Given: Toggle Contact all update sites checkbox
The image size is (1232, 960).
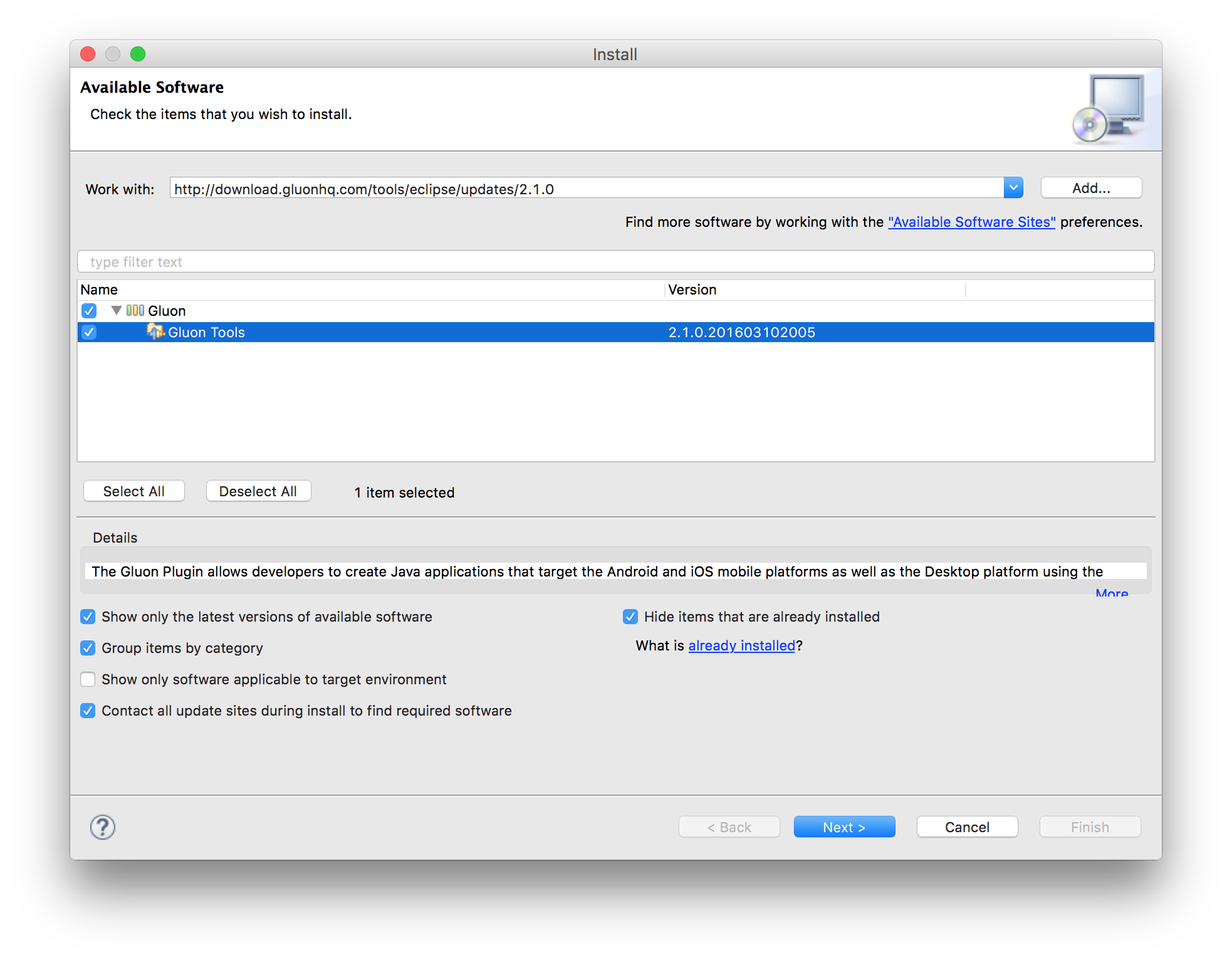Looking at the screenshot, I should [x=88, y=711].
